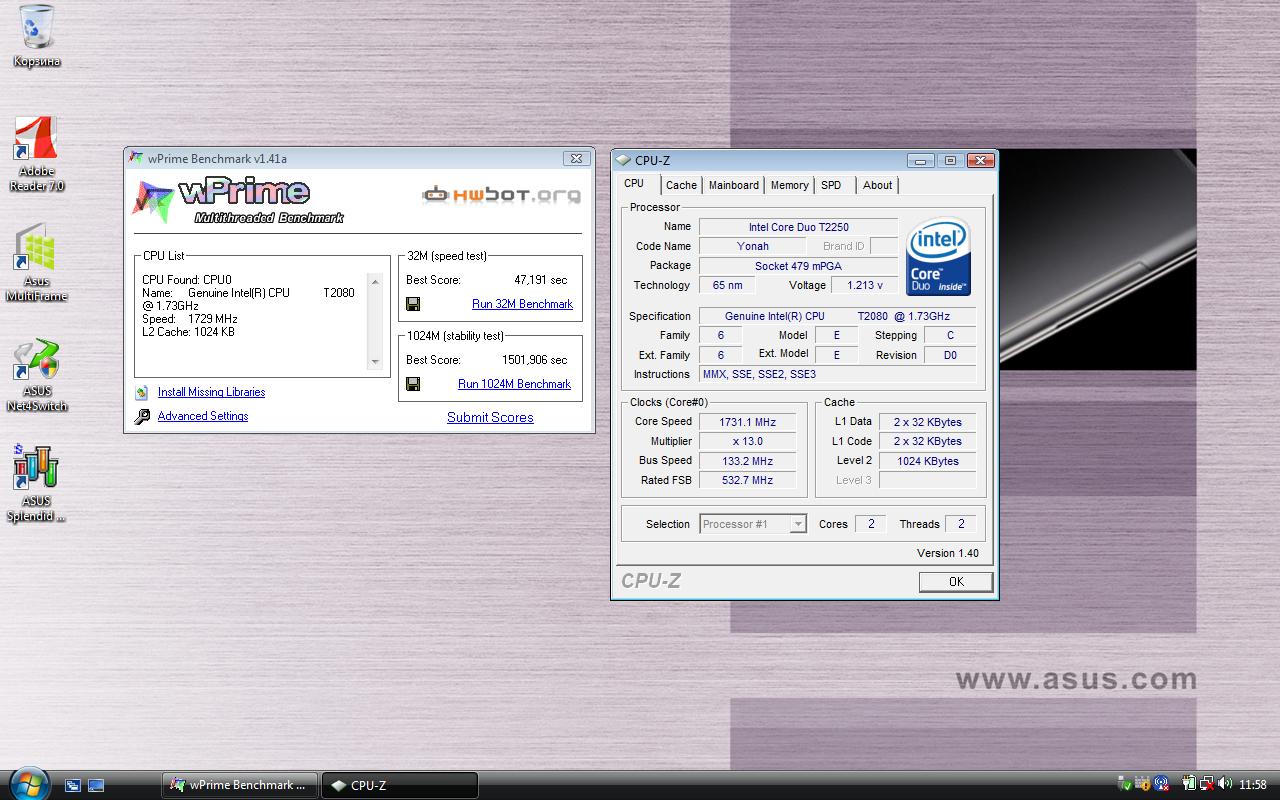Activate the wPrime Benchmark taskbar button
The image size is (1280, 800).
(240, 785)
